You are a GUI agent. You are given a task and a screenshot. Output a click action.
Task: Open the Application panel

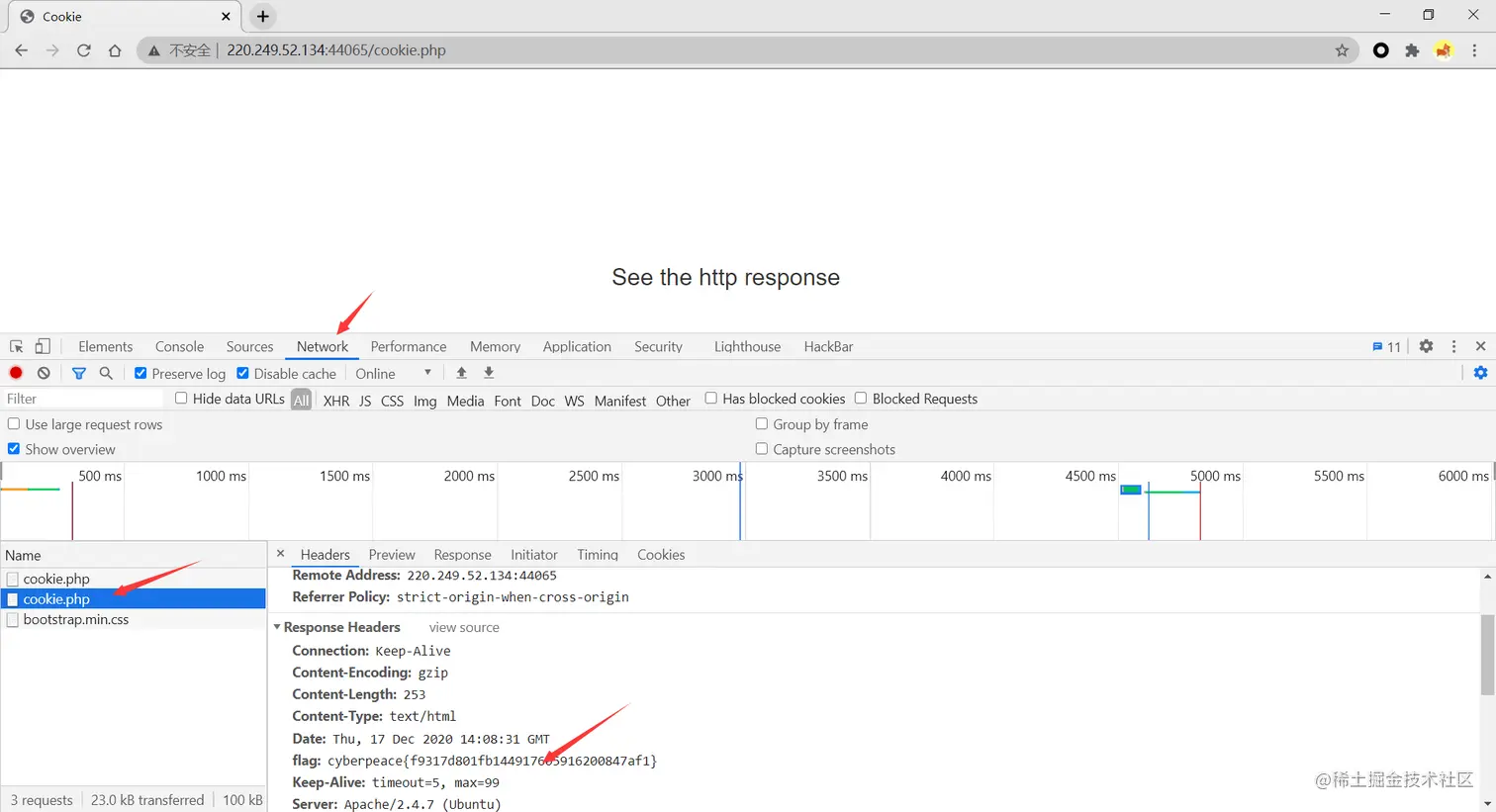click(577, 347)
